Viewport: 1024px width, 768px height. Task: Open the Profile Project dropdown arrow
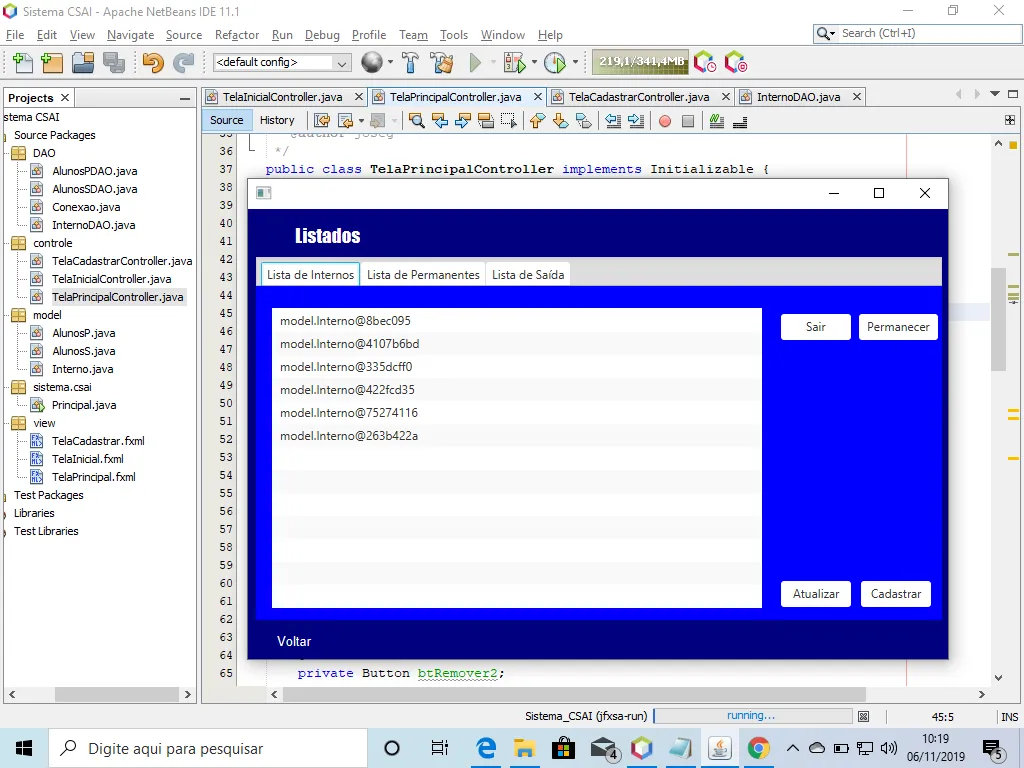[x=575, y=63]
